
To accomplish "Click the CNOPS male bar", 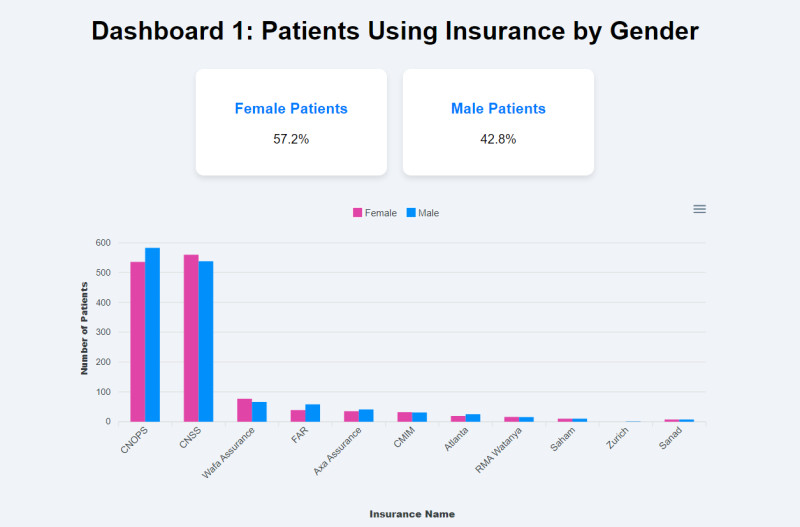I will click(152, 335).
